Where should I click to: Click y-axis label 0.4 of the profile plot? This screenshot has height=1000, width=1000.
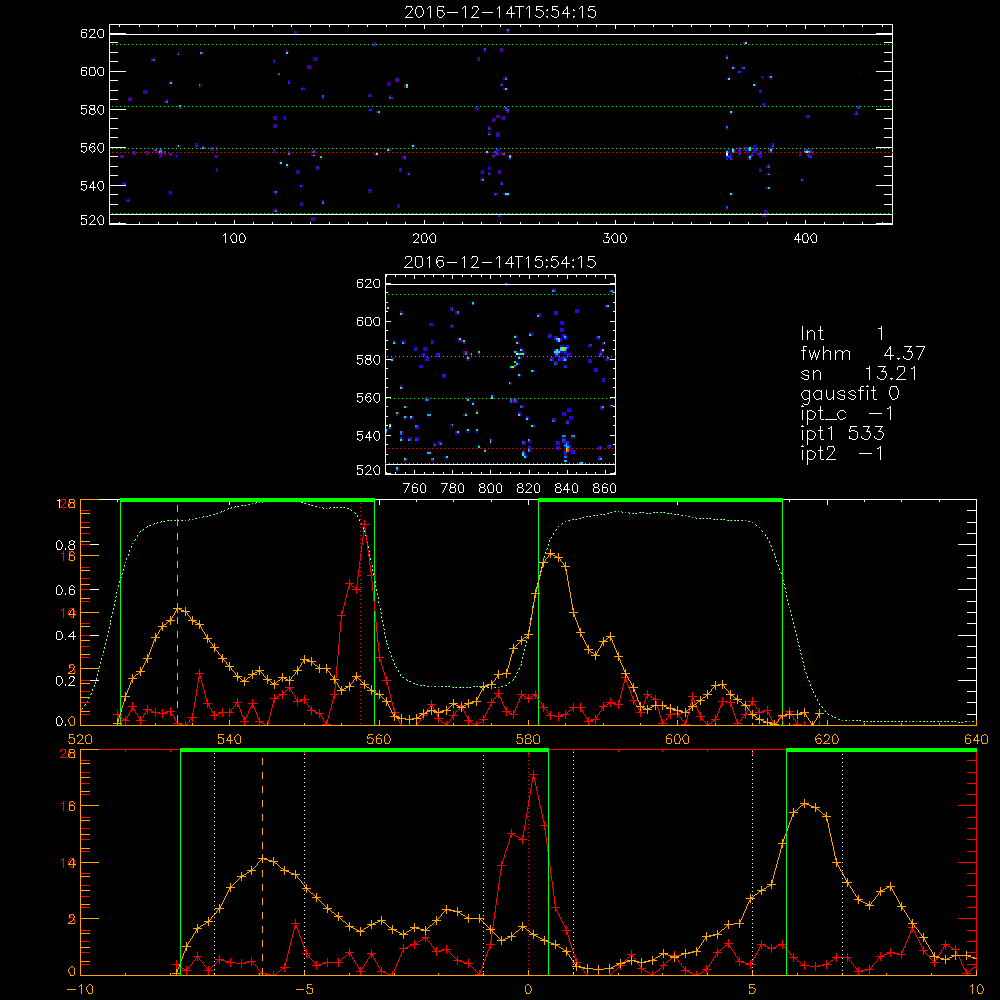click(x=65, y=636)
